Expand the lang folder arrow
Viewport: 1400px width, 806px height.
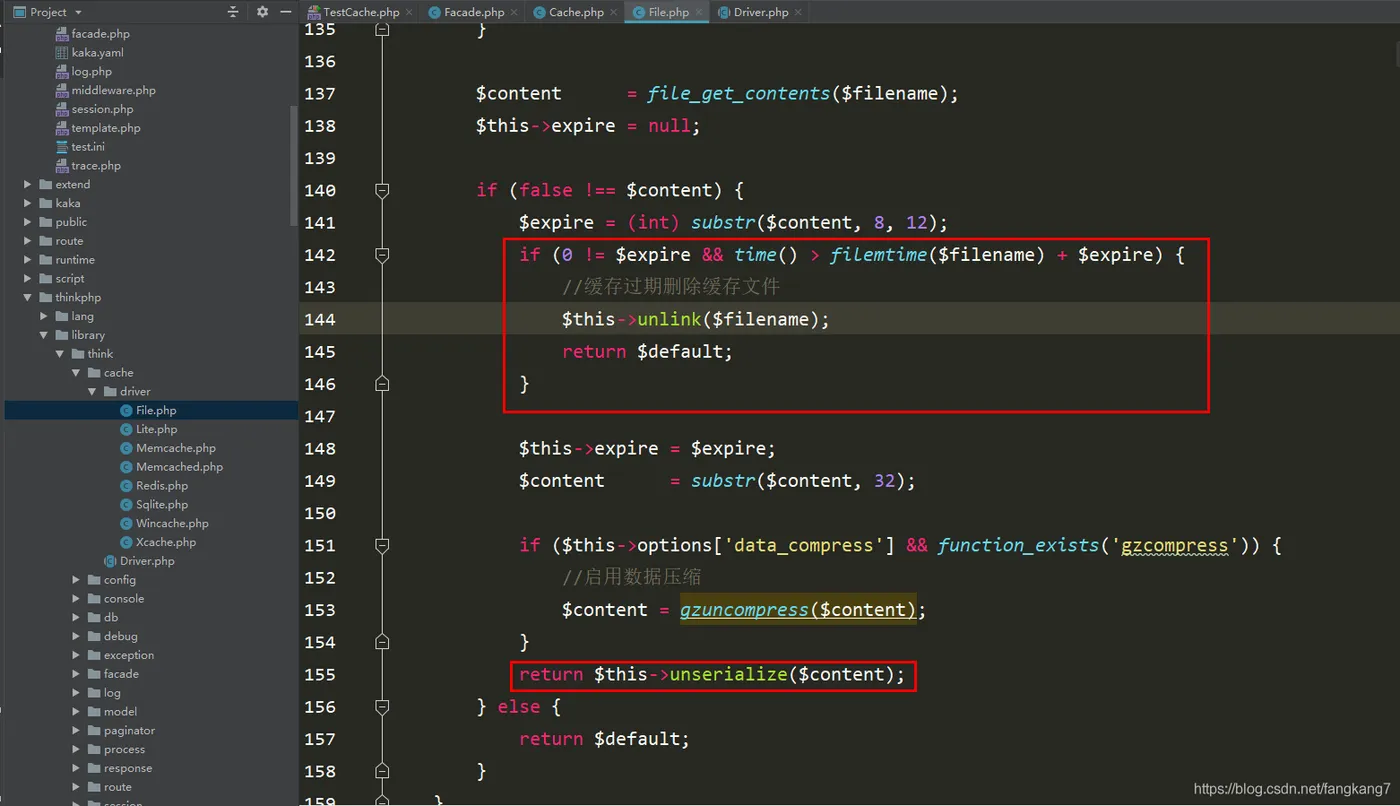[x=44, y=316]
